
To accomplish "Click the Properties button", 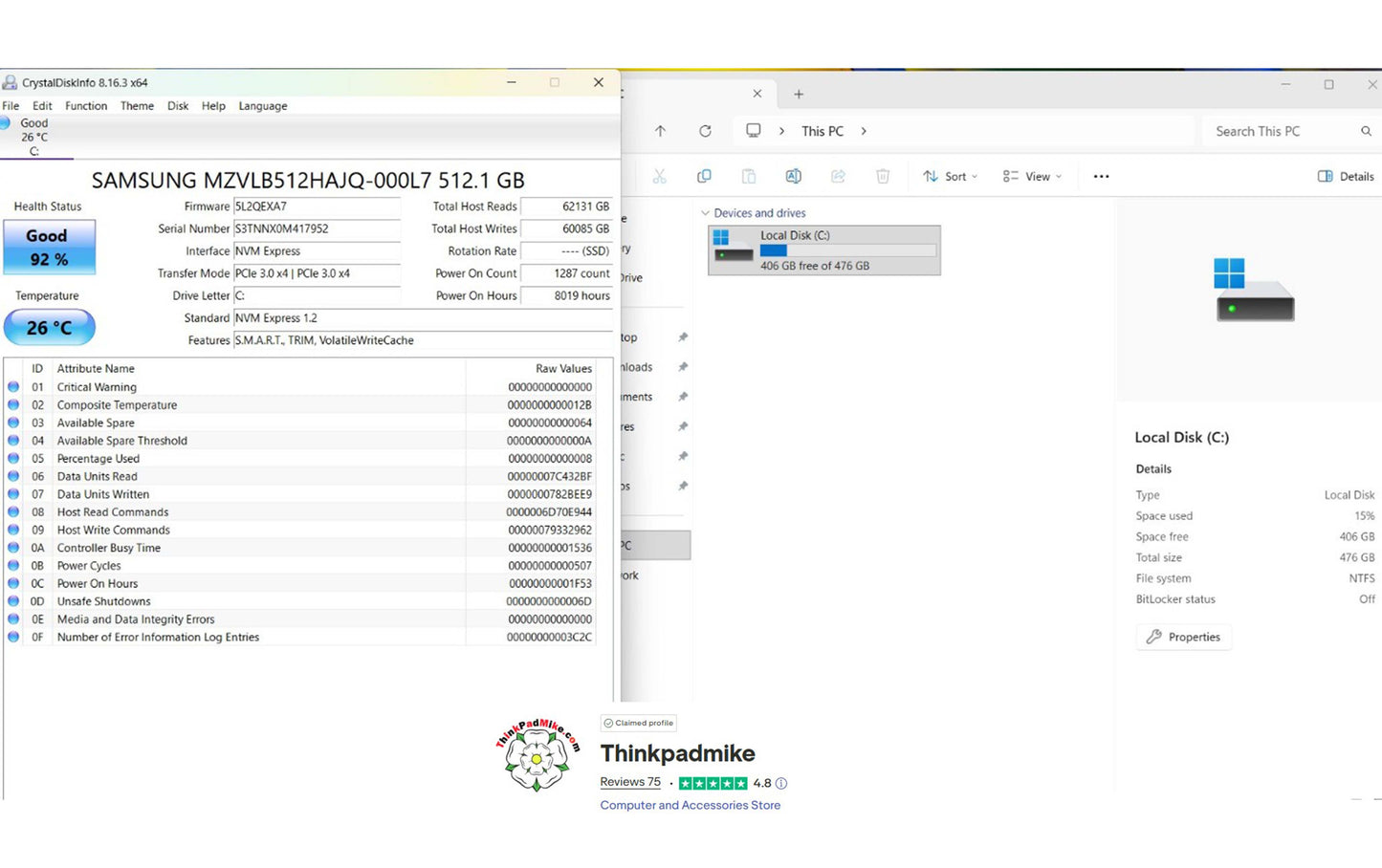I will click(x=1183, y=637).
